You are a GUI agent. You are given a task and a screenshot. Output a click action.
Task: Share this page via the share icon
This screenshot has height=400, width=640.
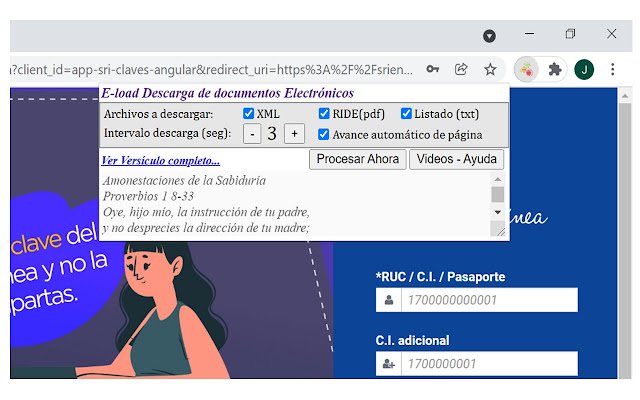click(x=461, y=69)
